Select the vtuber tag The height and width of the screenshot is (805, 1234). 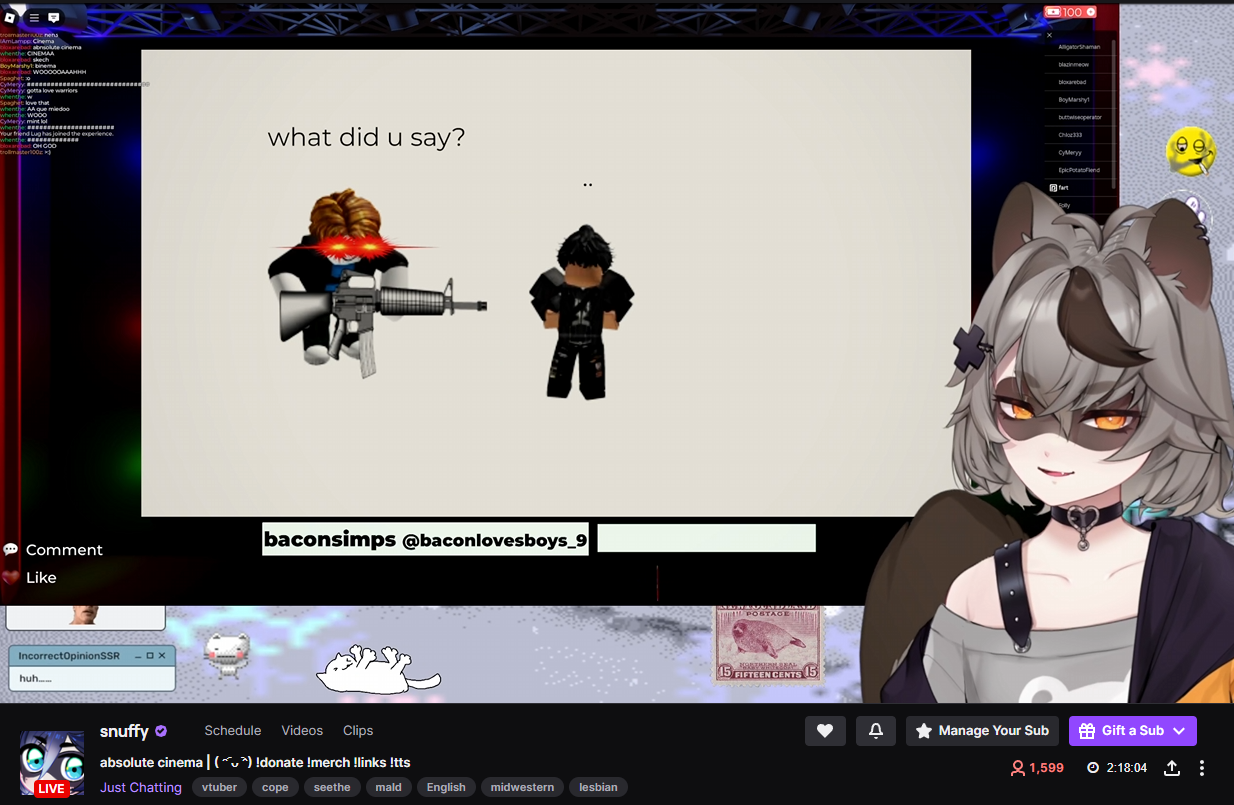click(219, 787)
